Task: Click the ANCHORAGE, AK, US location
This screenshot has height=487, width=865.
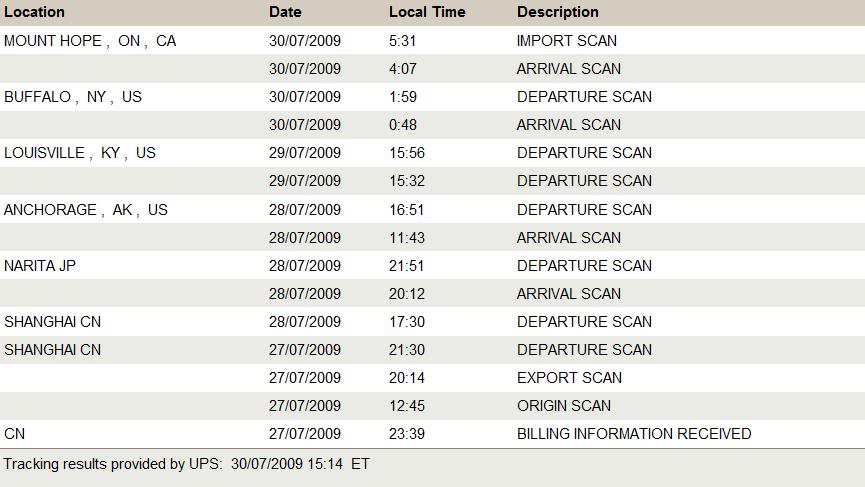Action: coord(86,210)
